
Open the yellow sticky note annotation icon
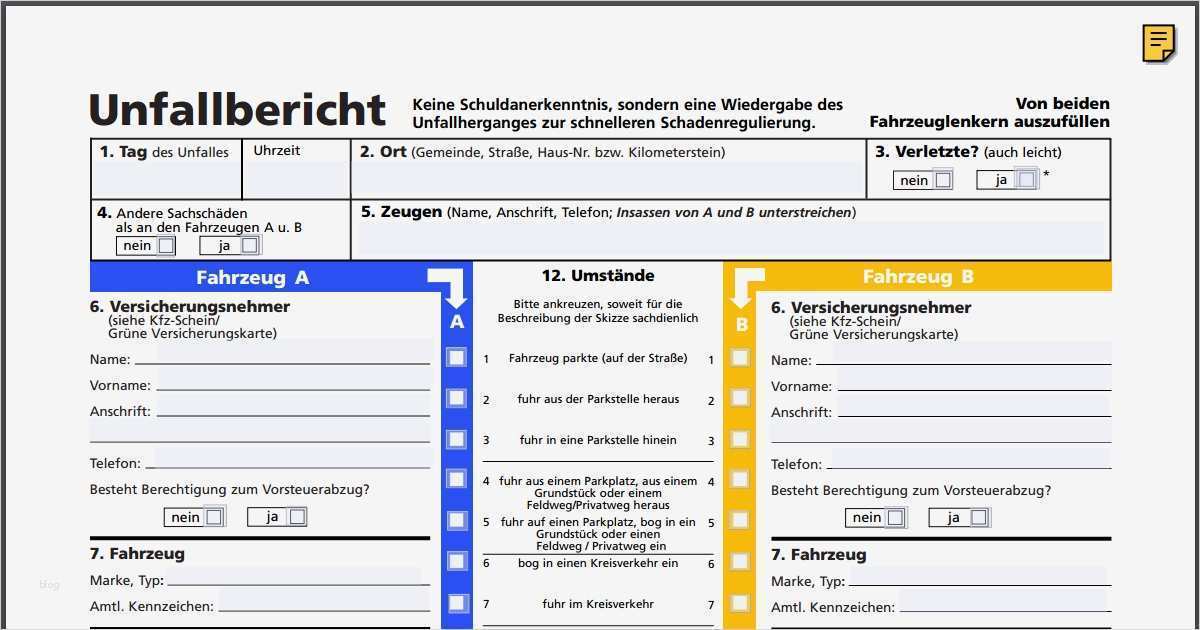click(x=1158, y=43)
